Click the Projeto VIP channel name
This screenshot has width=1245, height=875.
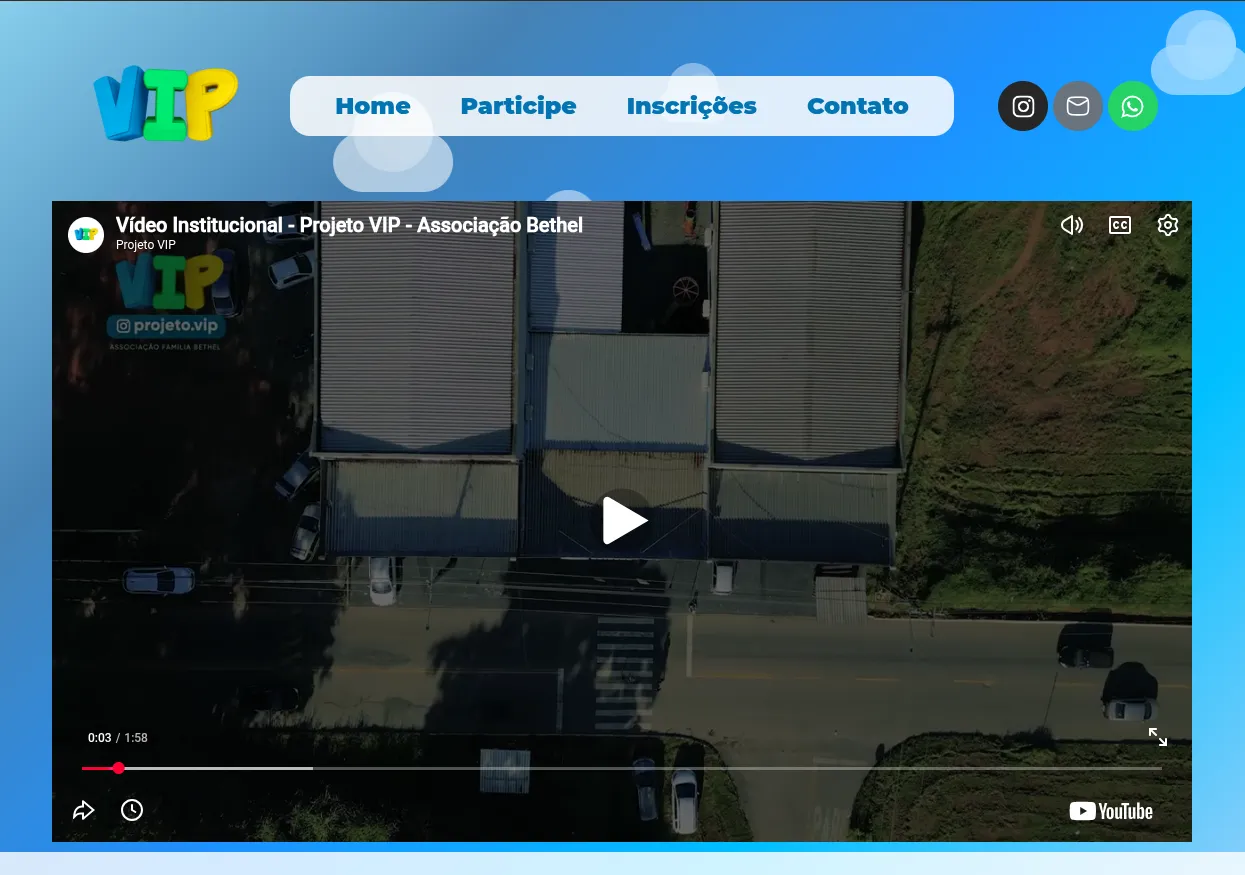(x=145, y=244)
